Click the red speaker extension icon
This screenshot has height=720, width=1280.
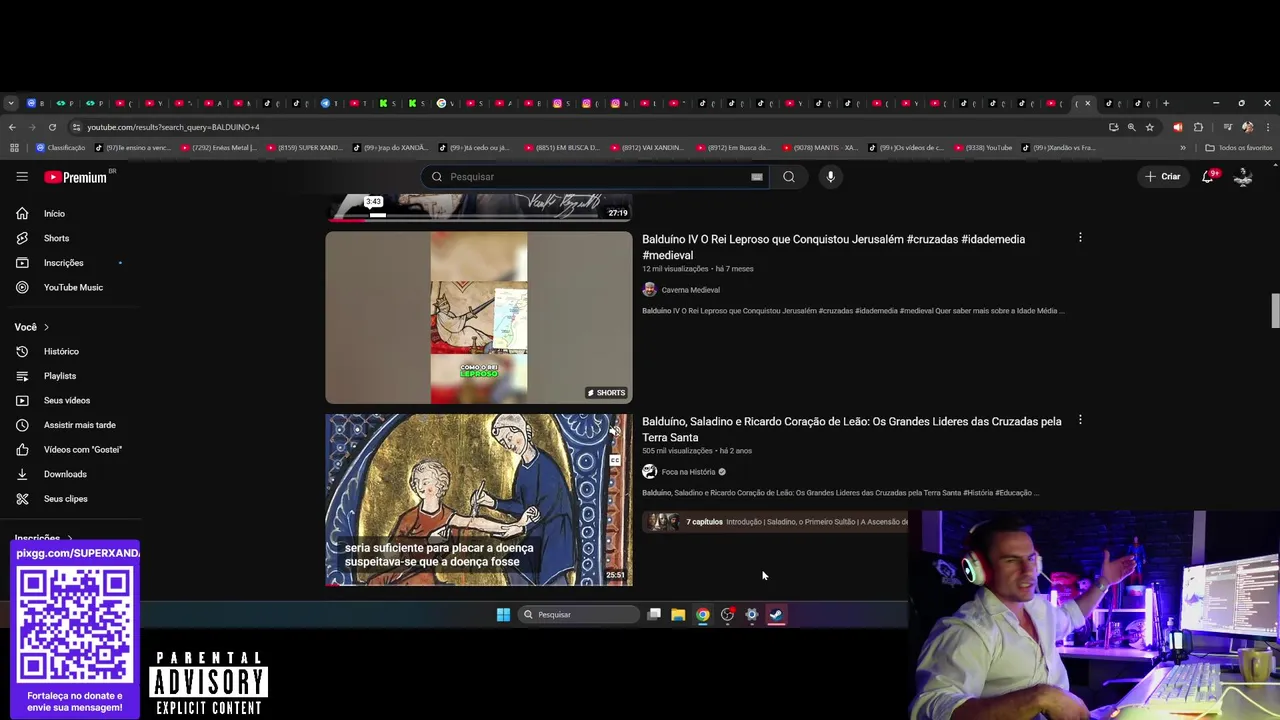pos(1177,127)
